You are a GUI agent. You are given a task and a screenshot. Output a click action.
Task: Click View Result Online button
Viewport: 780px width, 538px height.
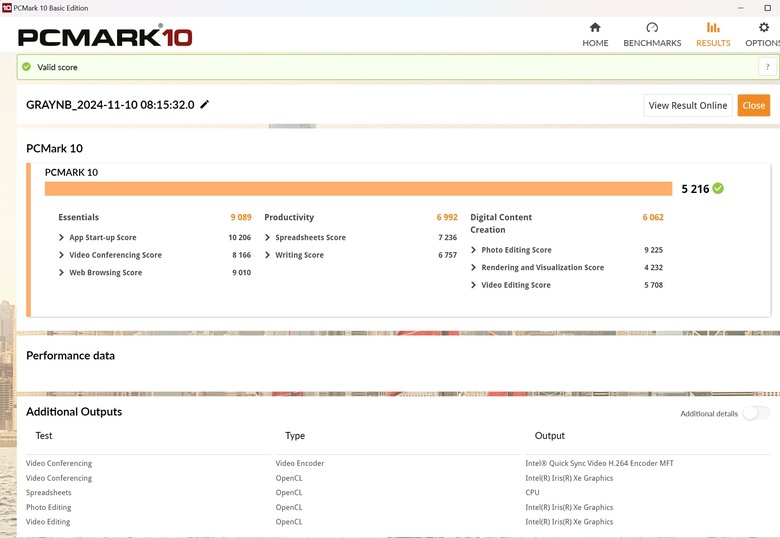pyautogui.click(x=687, y=105)
